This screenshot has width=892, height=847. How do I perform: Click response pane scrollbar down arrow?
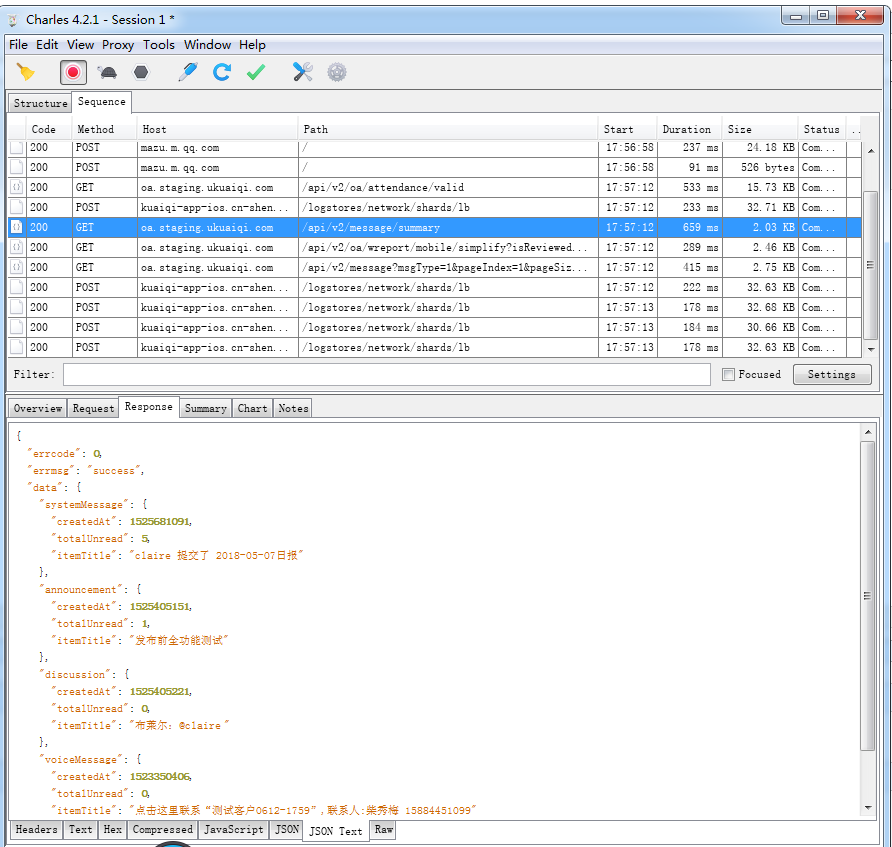pyautogui.click(x=868, y=808)
